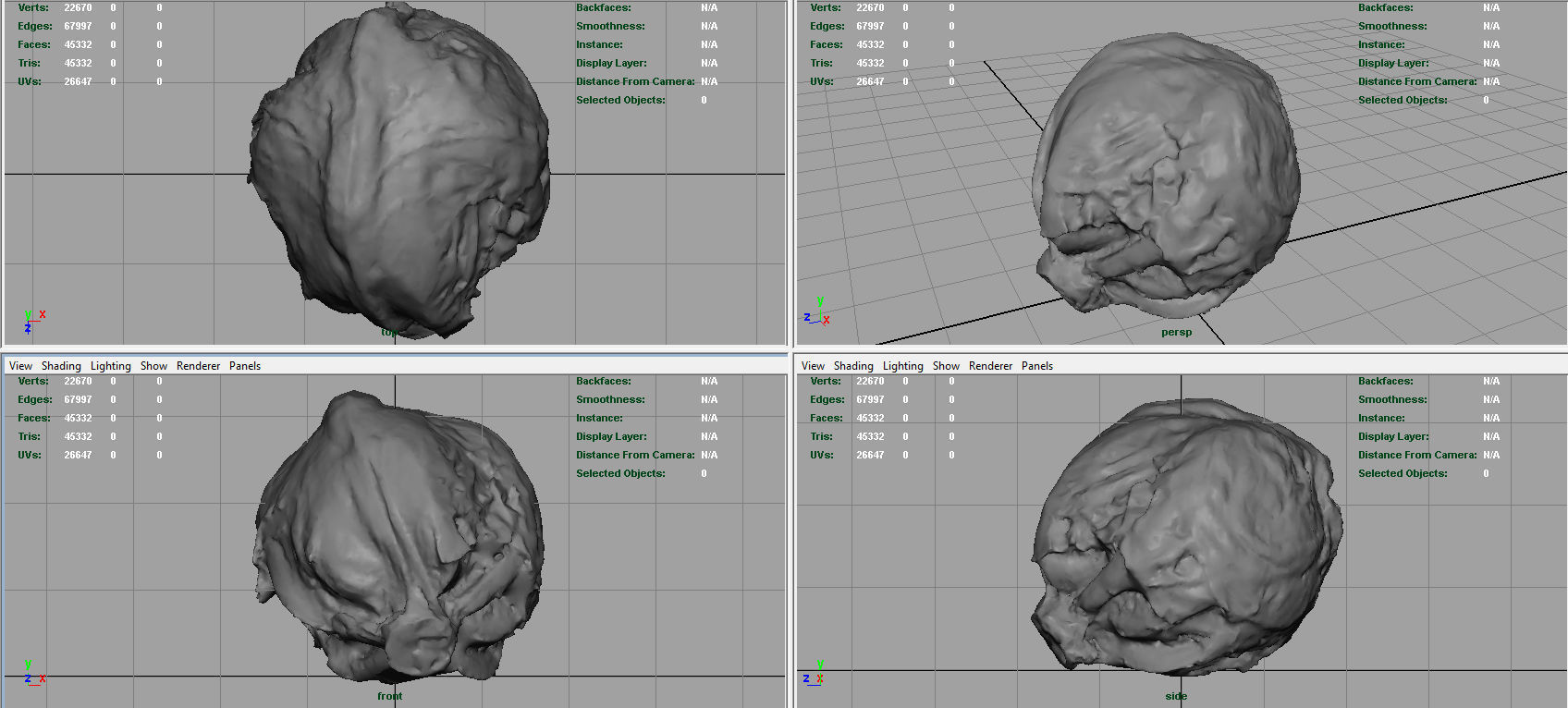This screenshot has width=1568, height=708.
Task: Click 'Display Layer:' in the front view
Action: (611, 436)
